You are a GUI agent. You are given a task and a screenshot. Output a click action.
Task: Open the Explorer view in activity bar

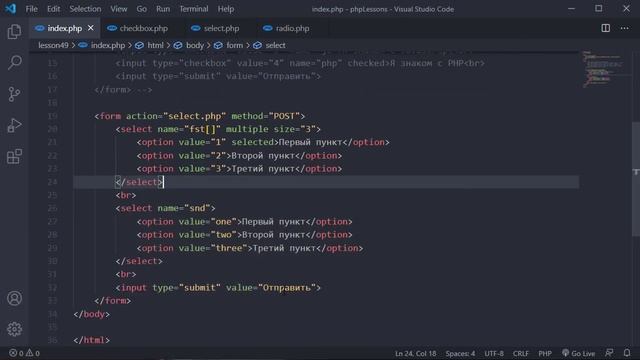14,32
